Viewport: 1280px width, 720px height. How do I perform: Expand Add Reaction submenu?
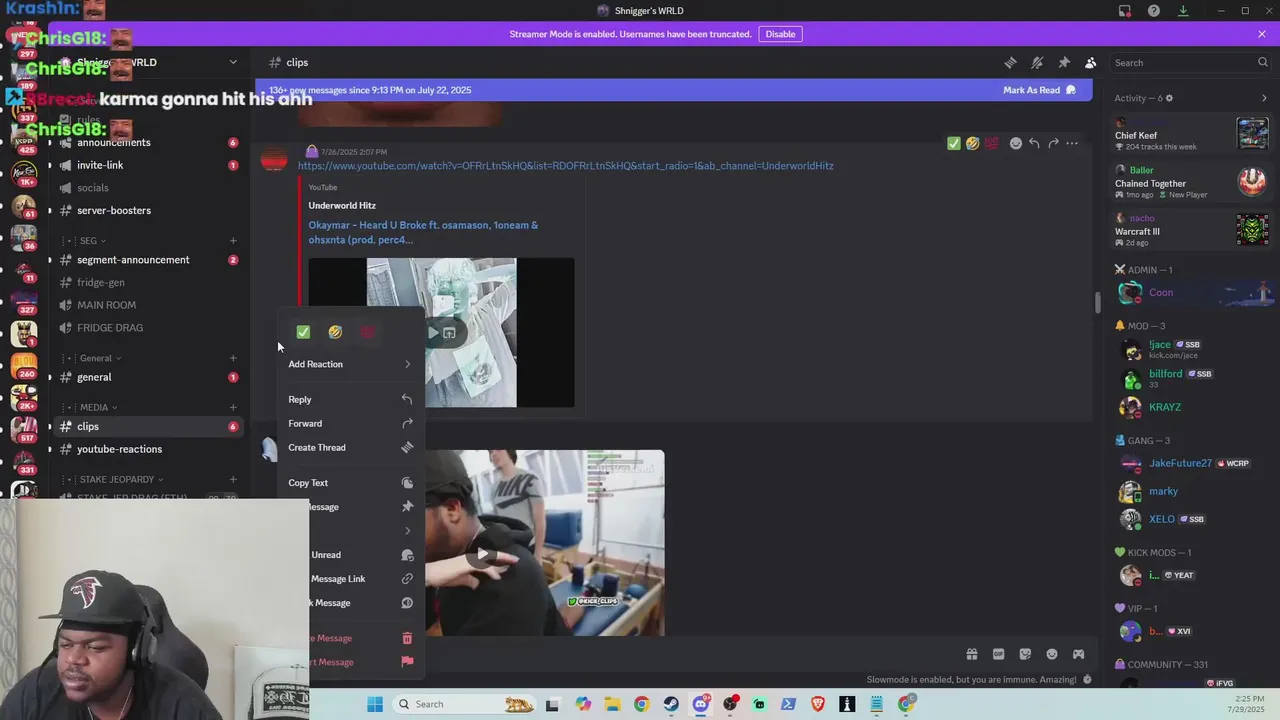point(350,364)
